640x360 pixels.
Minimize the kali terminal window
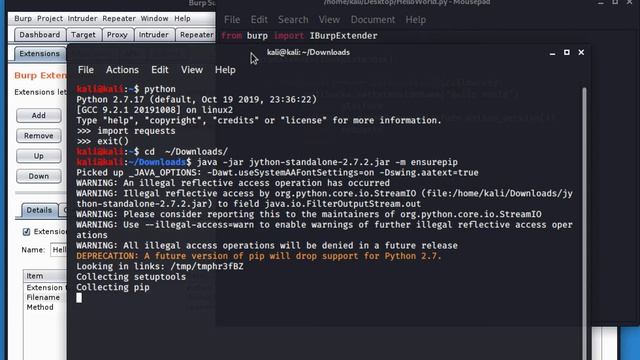[x=552, y=53]
